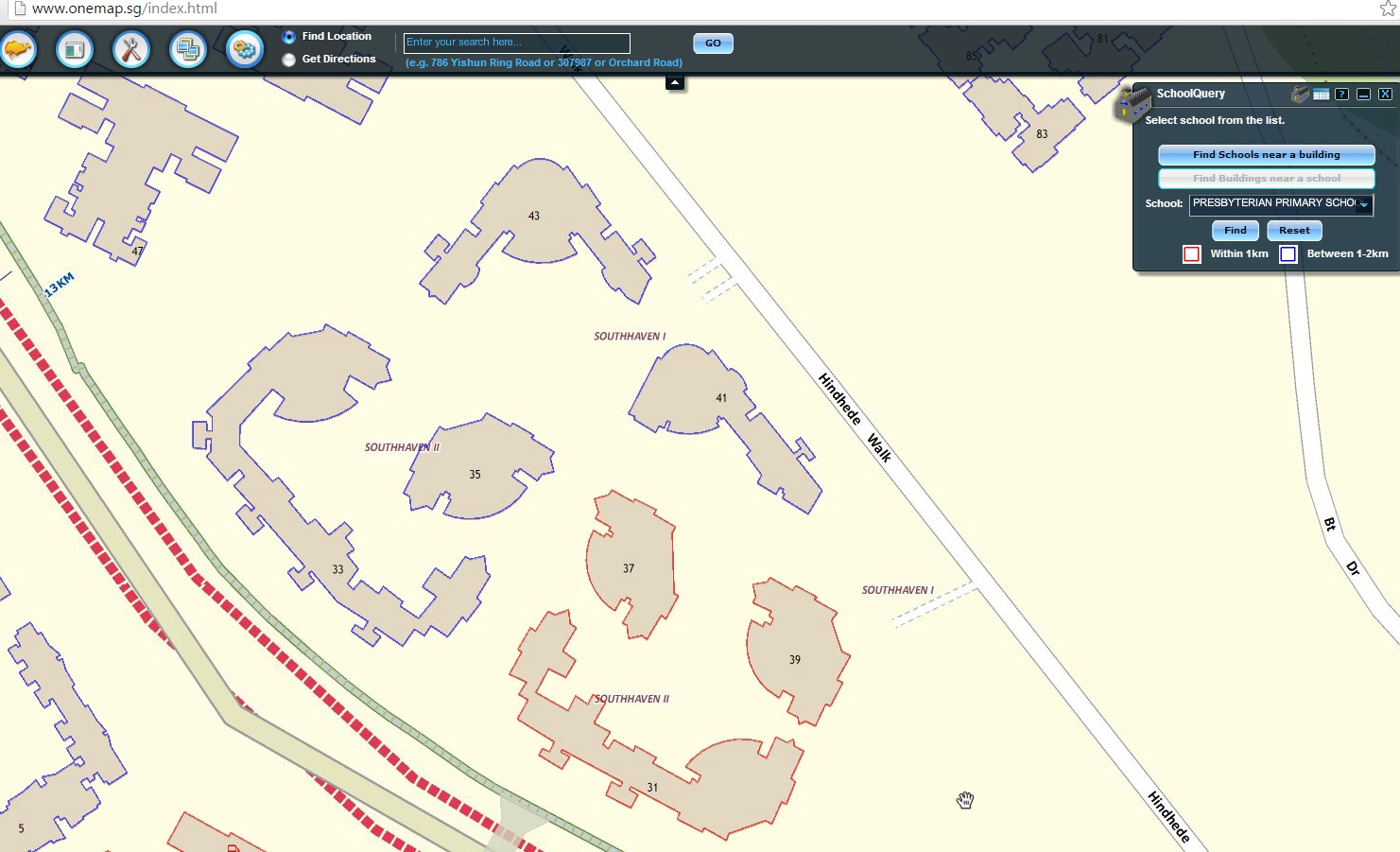Viewport: 1400px width, 852px height.
Task: Click the overlapping screens icon in toolbar
Action: coord(188,49)
